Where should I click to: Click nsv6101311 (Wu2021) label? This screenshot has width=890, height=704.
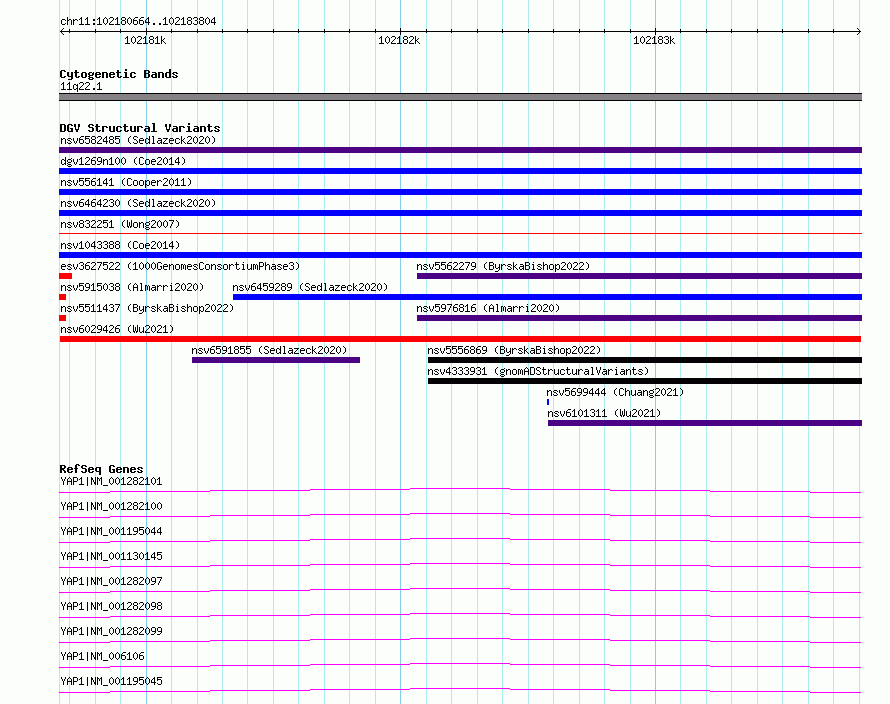(604, 413)
